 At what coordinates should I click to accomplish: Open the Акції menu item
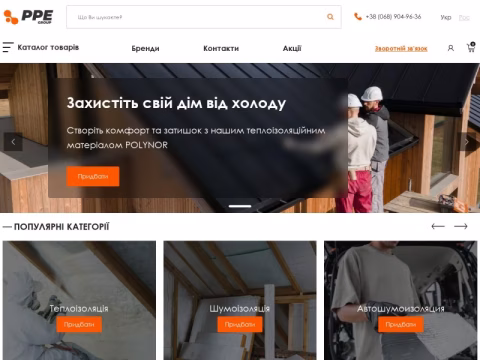click(x=292, y=48)
